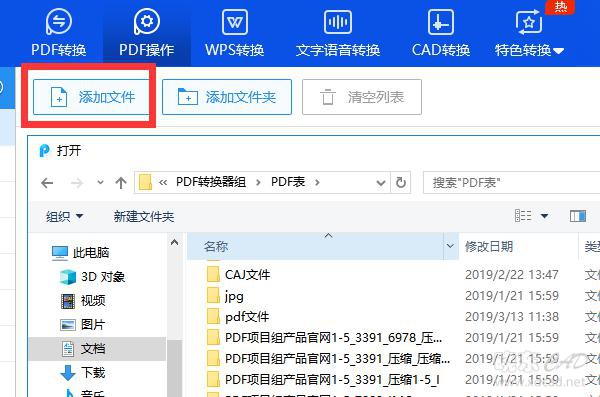Image resolution: width=600 pixels, height=397 pixels.
Task: Go back using the back arrow
Action: point(47,183)
